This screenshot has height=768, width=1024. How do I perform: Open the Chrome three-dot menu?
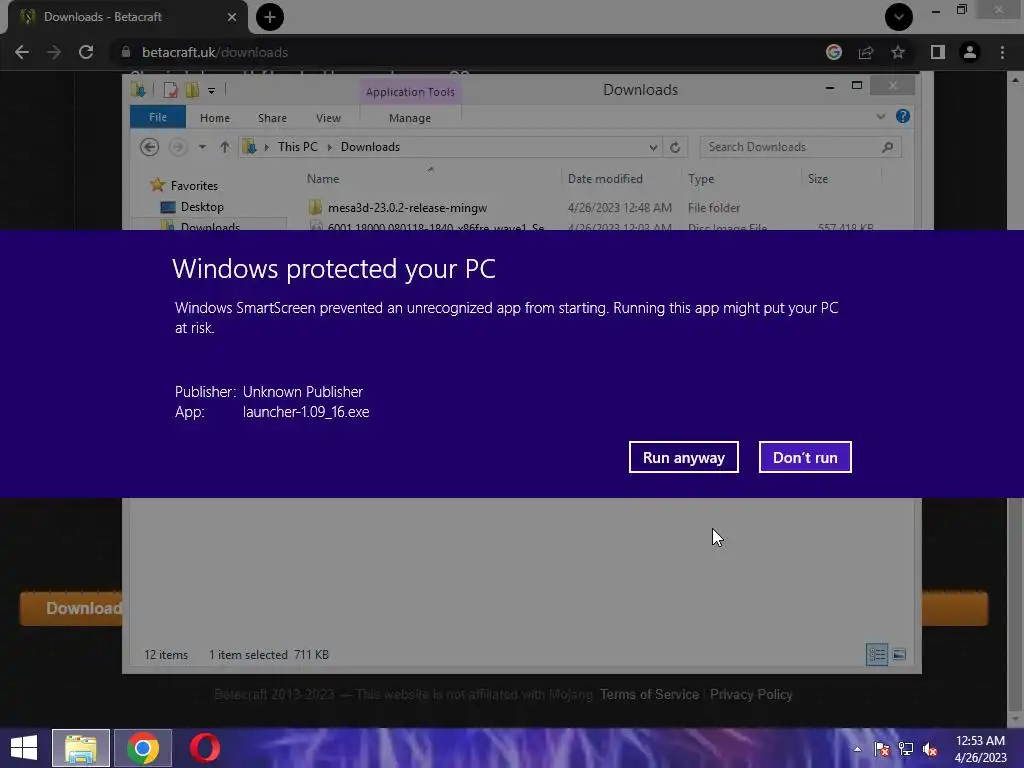(1002, 52)
